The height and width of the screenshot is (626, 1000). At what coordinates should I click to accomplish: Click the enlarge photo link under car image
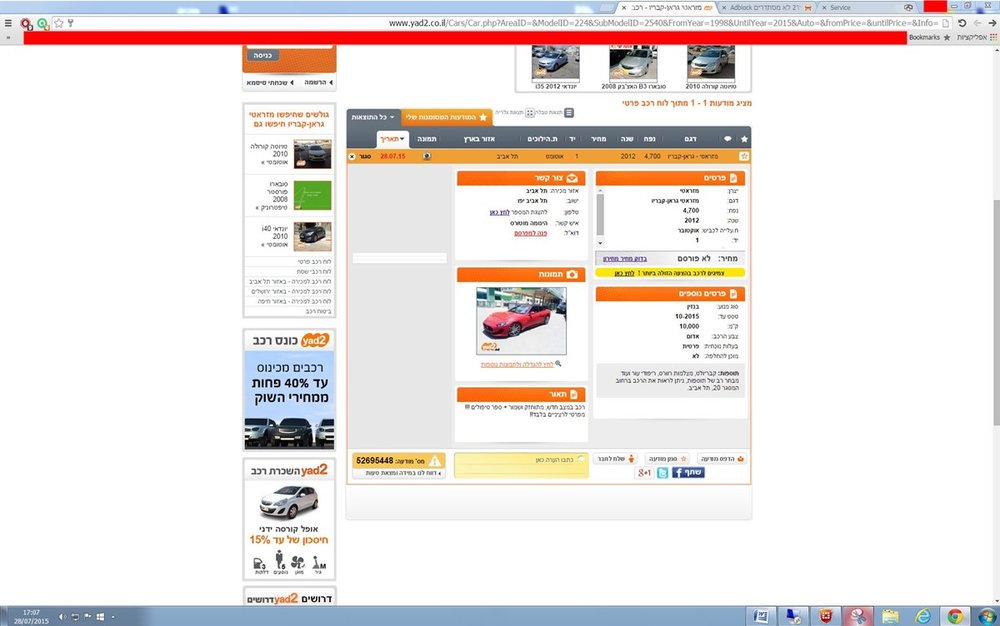tap(517, 365)
